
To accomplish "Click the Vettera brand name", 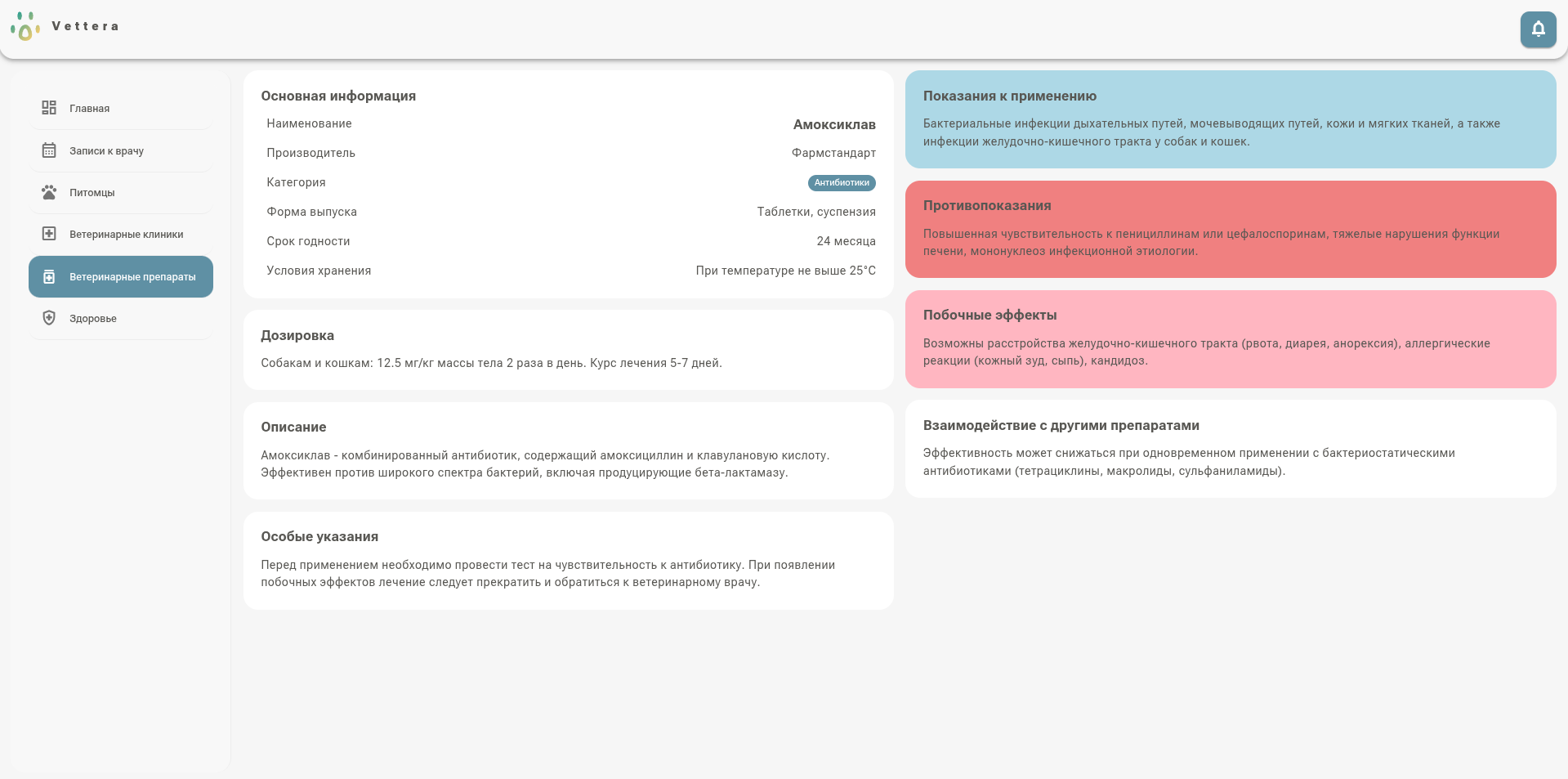I will [x=86, y=26].
